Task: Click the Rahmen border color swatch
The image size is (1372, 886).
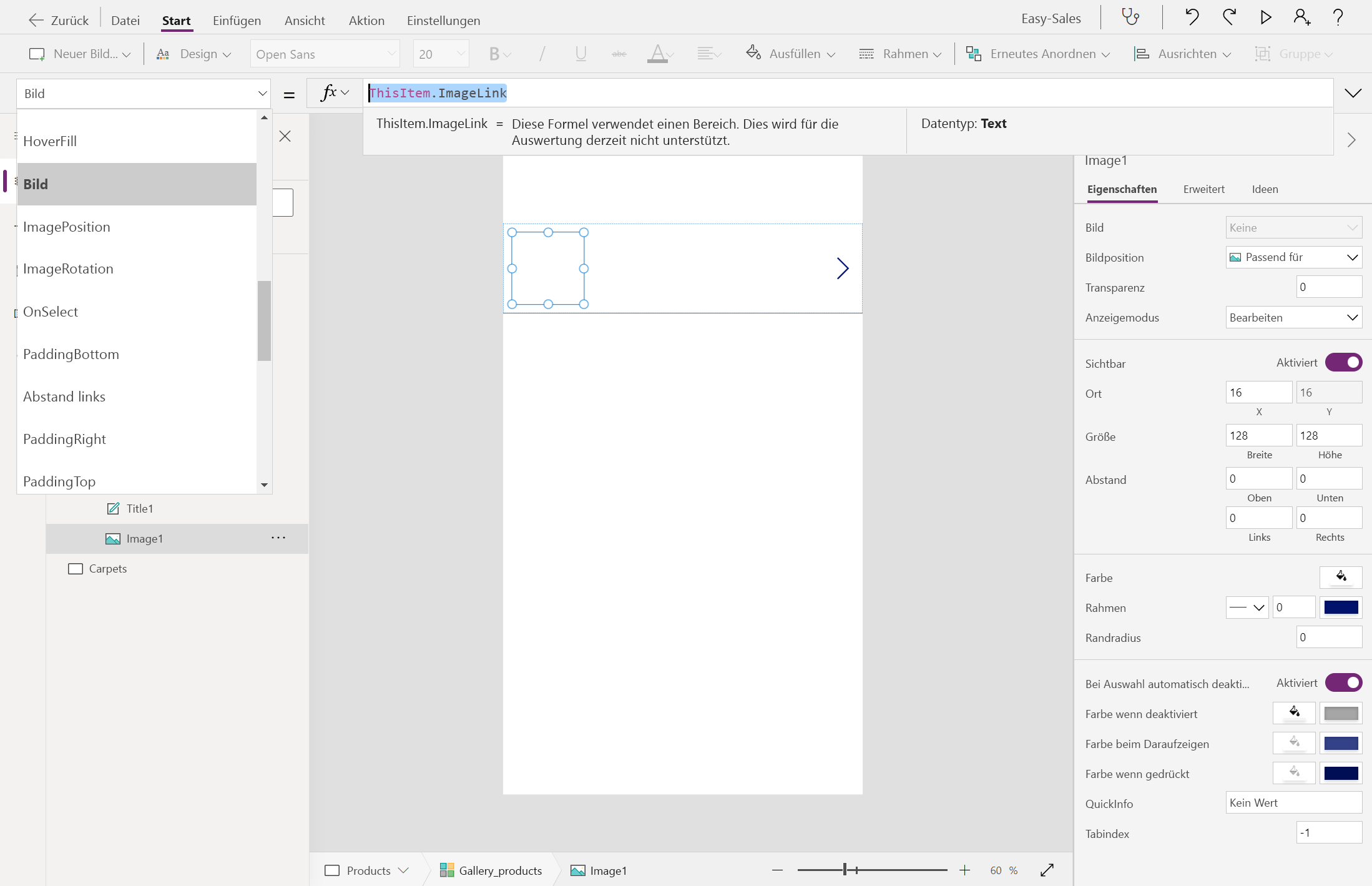Action: 1341,608
